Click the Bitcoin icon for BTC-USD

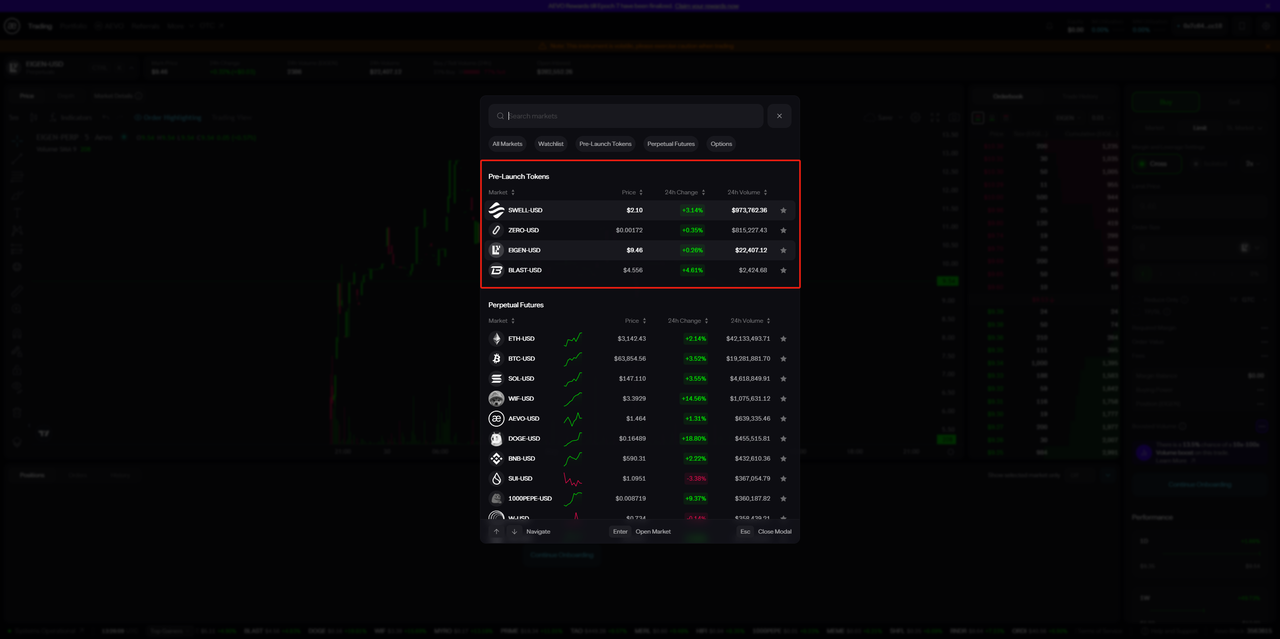496,359
